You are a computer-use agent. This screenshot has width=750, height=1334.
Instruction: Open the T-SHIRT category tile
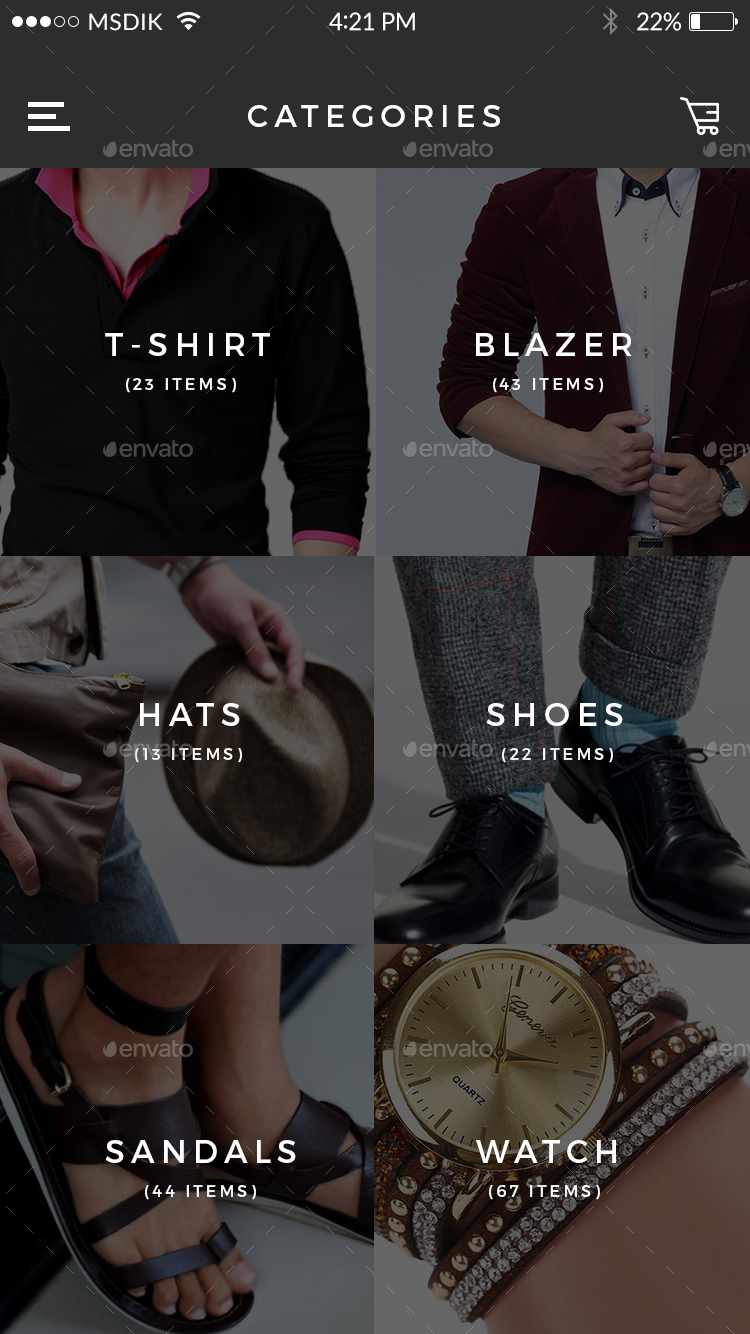(x=187, y=361)
